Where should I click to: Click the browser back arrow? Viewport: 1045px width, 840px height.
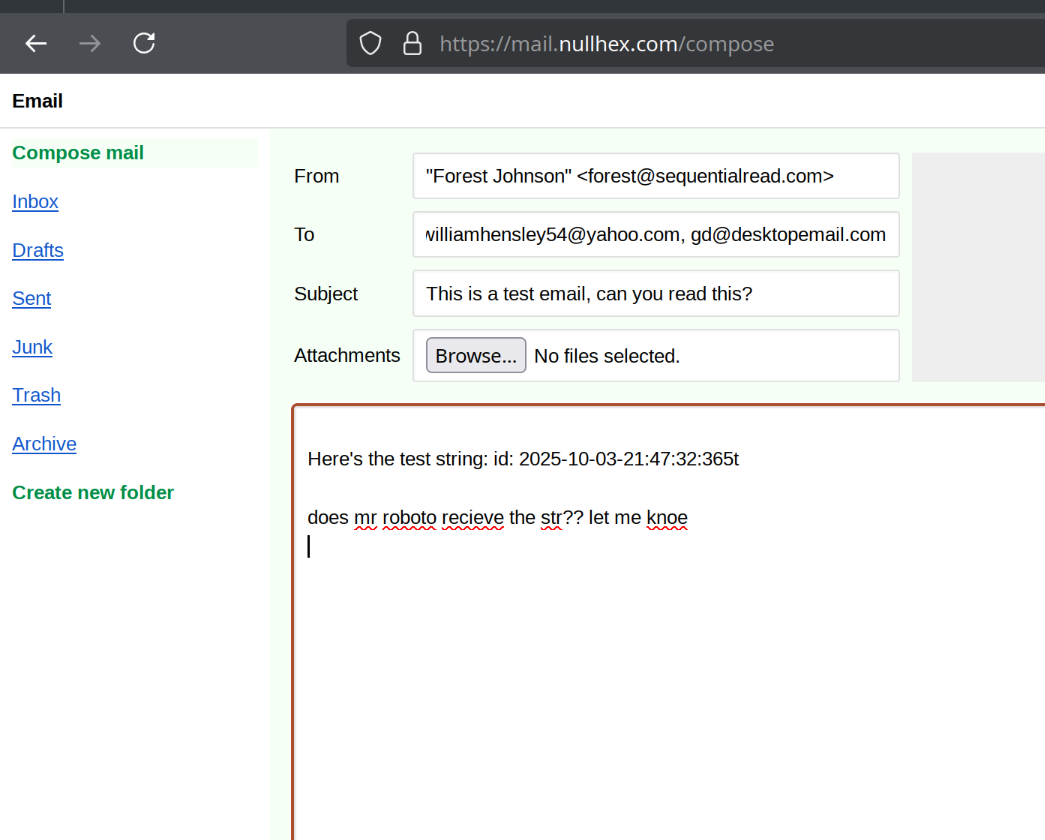pyautogui.click(x=37, y=43)
